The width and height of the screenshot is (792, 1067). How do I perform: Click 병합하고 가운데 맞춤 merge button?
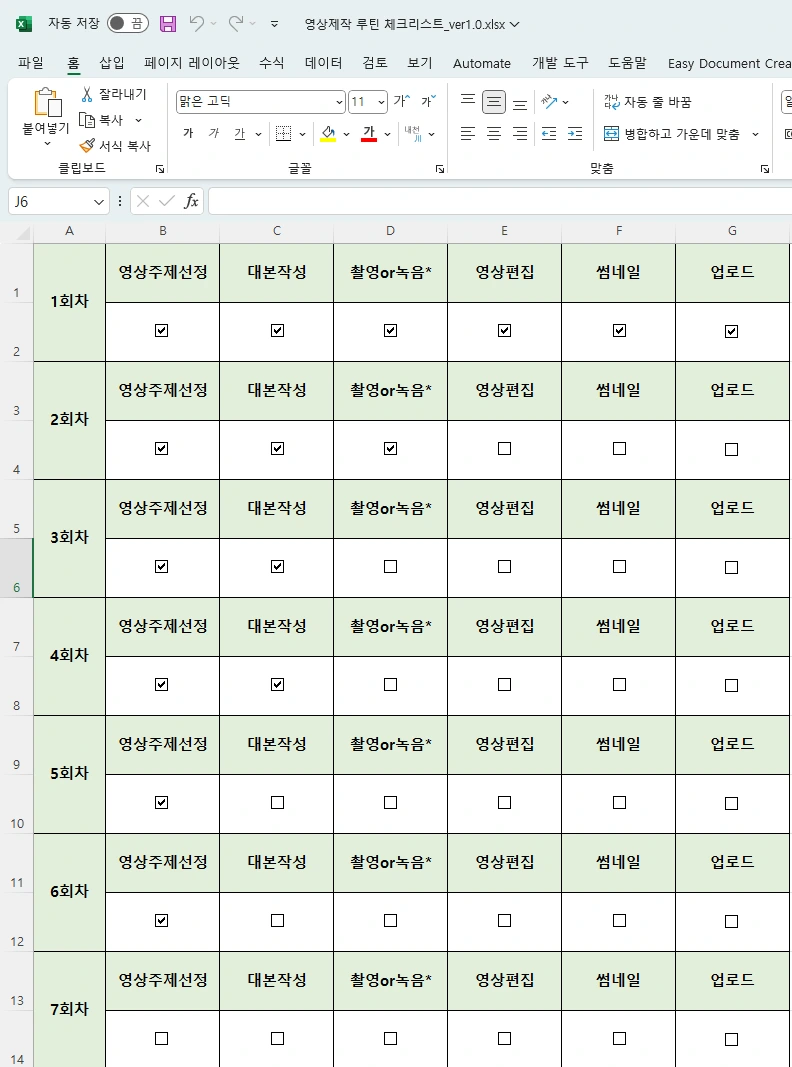coord(672,134)
